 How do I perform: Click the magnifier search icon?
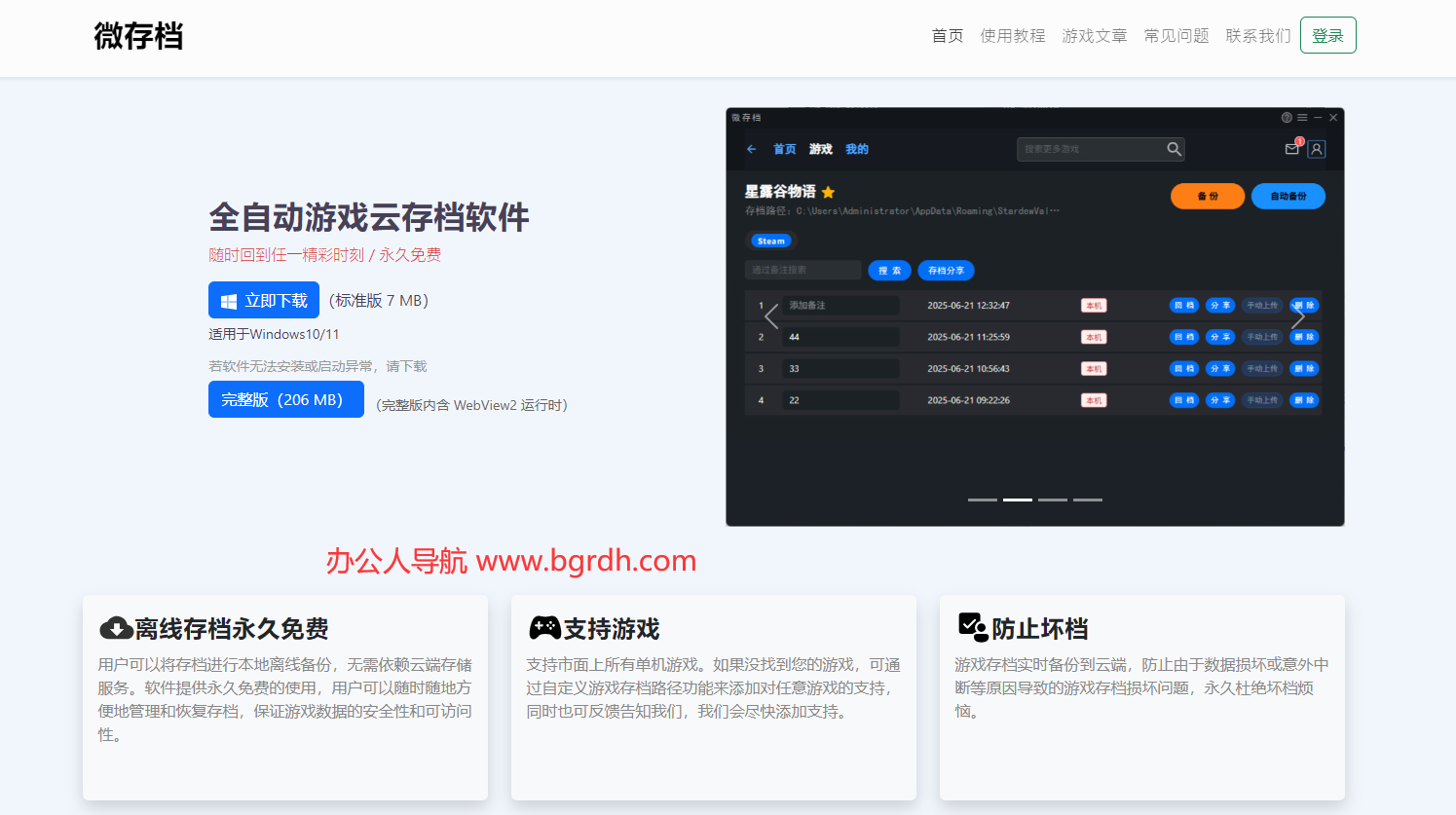(1174, 149)
